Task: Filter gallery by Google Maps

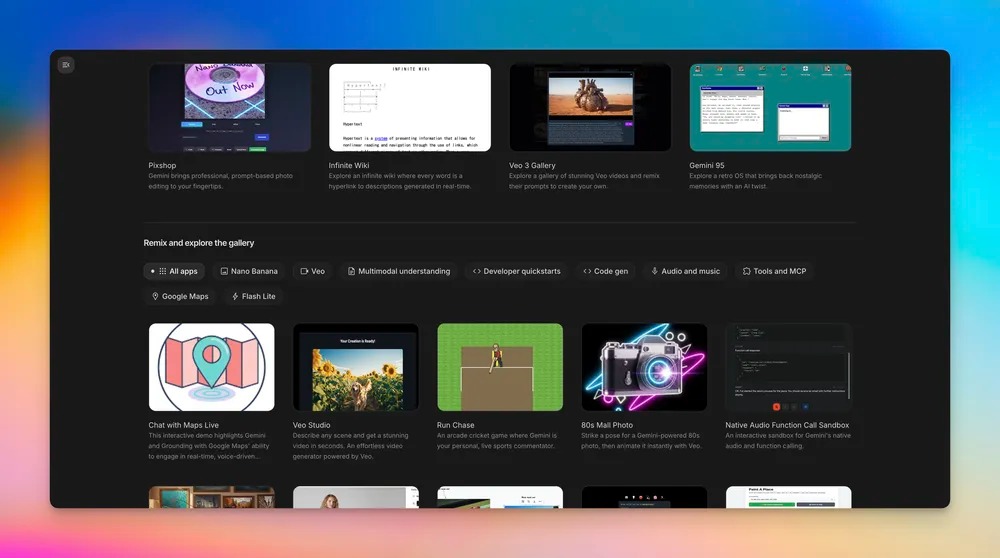Action: (x=180, y=296)
